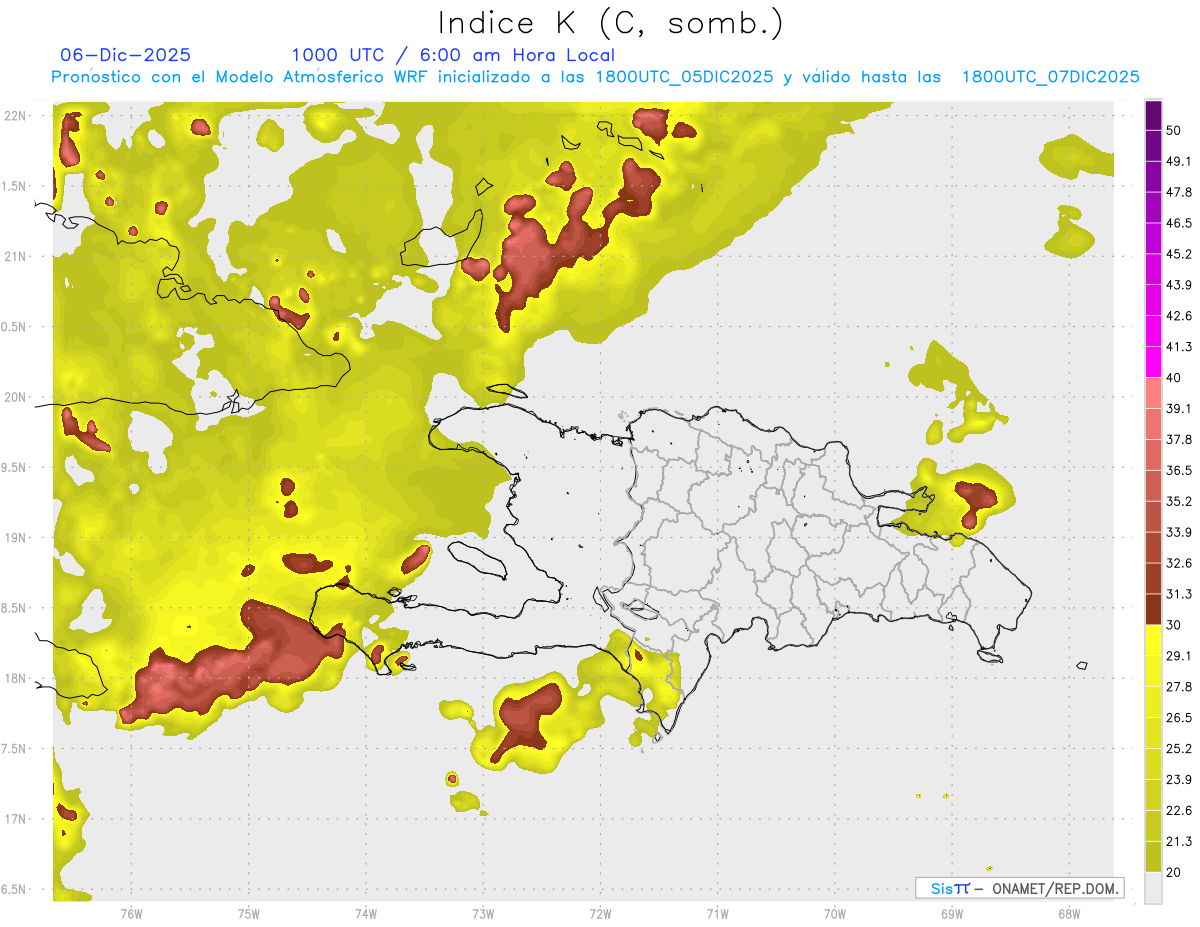Click the '72W' longitude label
Screen dimensions: 1200x927
[600, 913]
